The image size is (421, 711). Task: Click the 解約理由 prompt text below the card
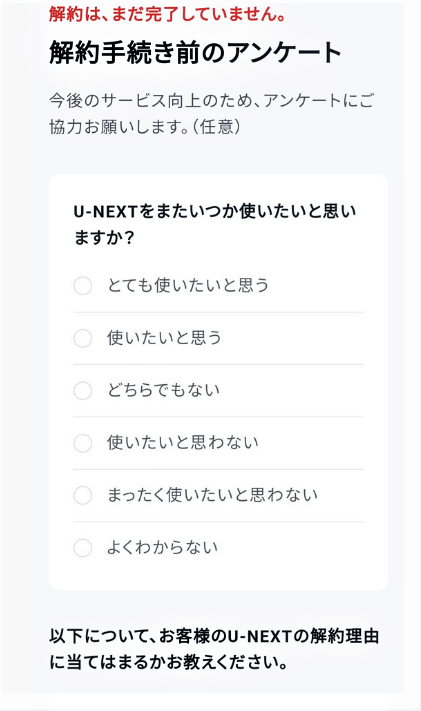pos(214,649)
